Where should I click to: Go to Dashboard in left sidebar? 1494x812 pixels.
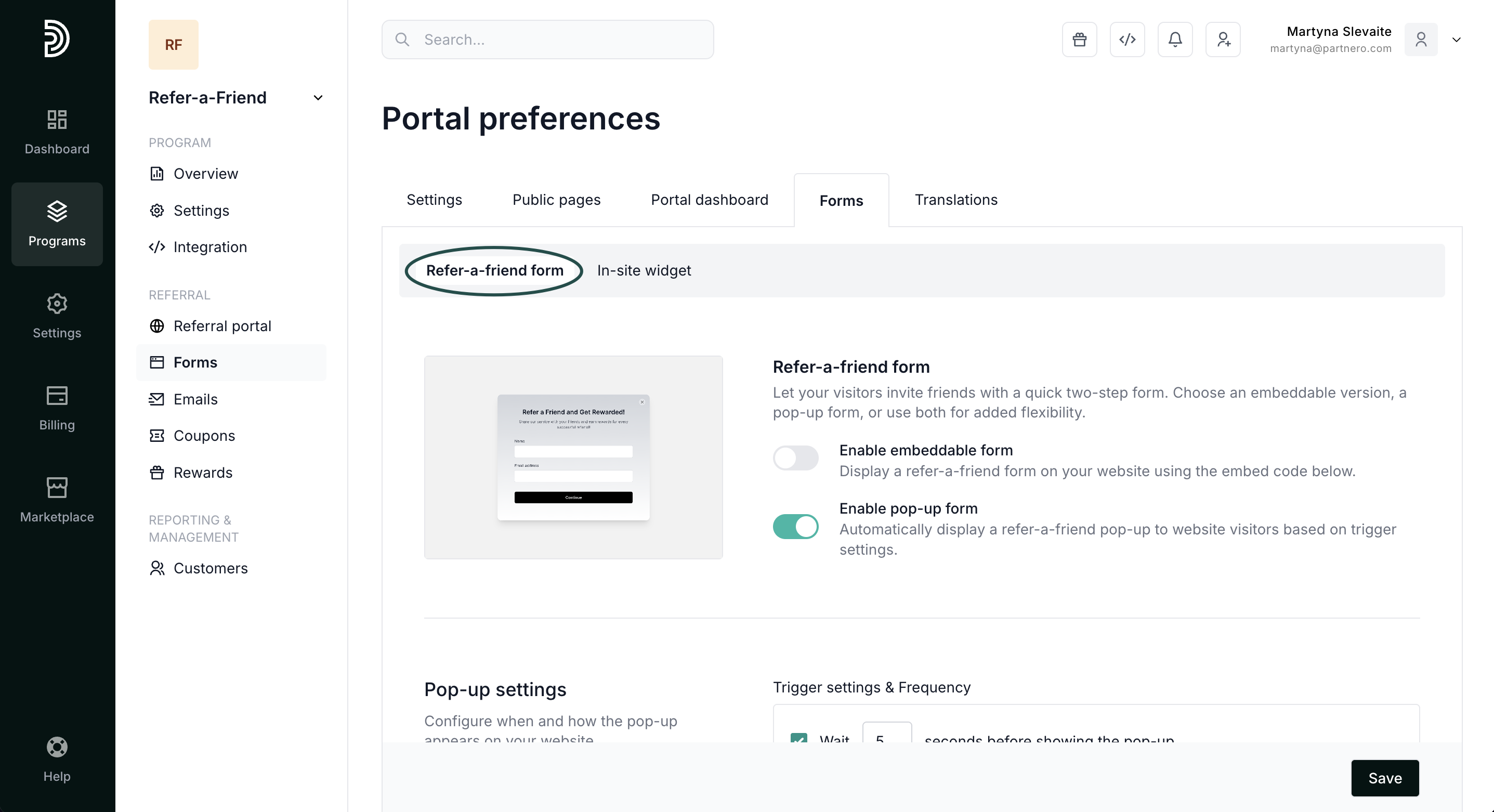click(x=57, y=132)
